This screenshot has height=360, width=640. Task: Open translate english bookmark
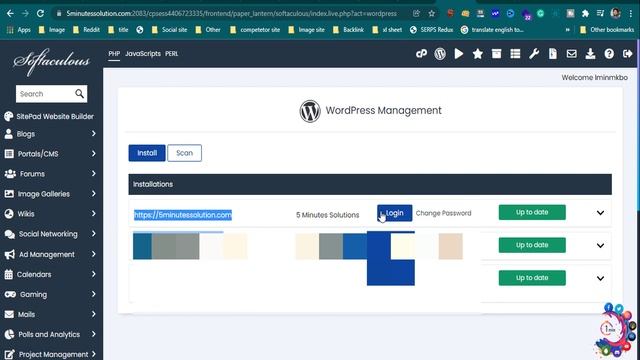tap(492, 30)
